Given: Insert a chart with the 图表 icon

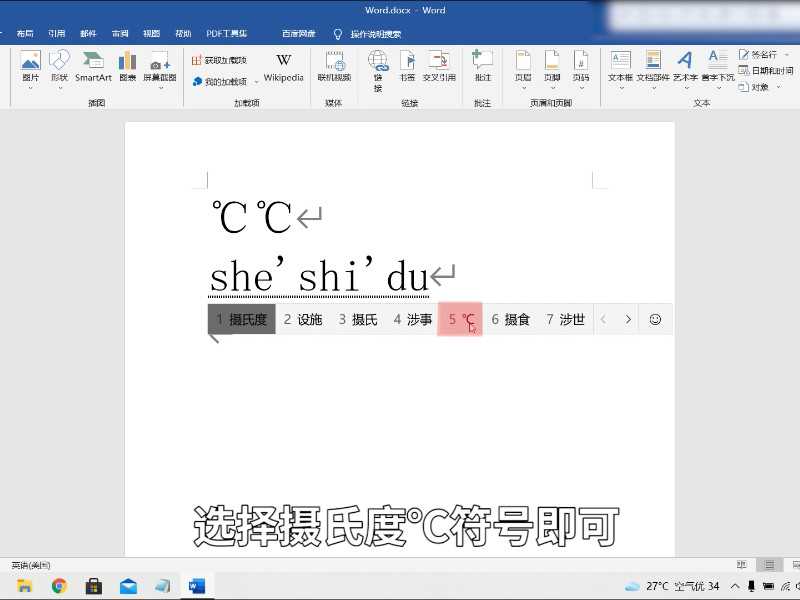Looking at the screenshot, I should [x=127, y=65].
